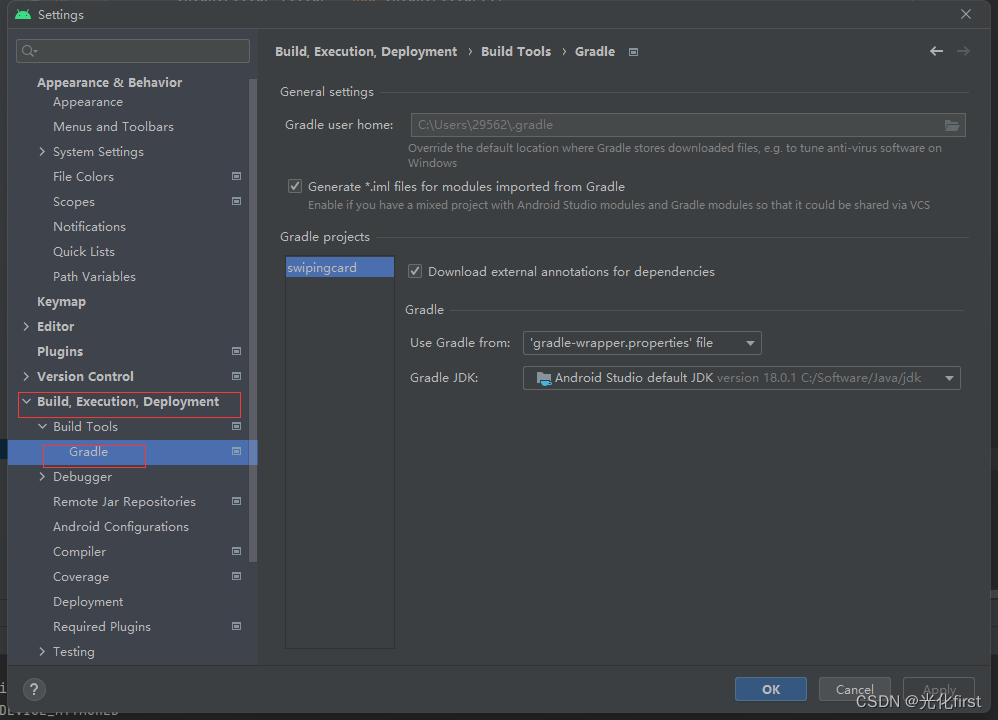Toggle Generate *.iml files checkbox
Image resolution: width=998 pixels, height=720 pixels.
click(x=295, y=186)
